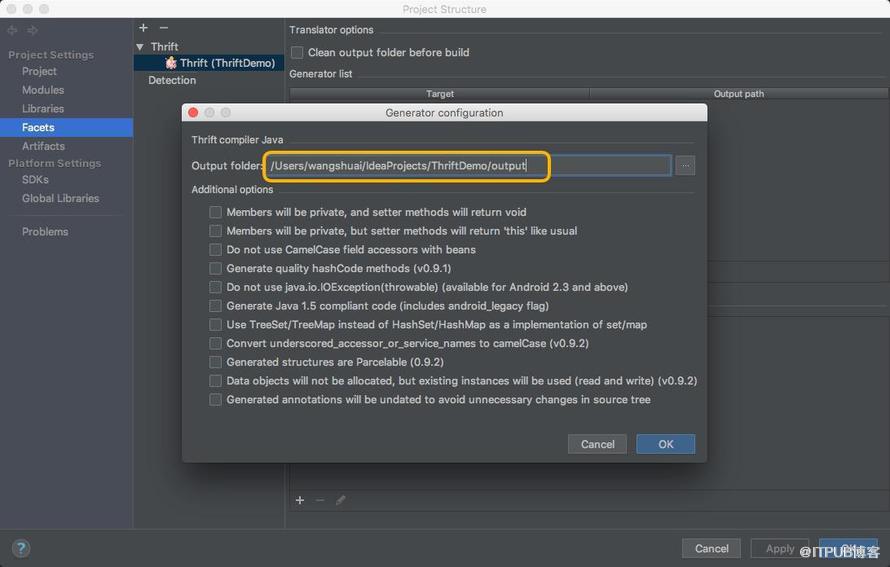Check Do not use CamelCase accessors
Screen dimensions: 890x567
coord(215,250)
